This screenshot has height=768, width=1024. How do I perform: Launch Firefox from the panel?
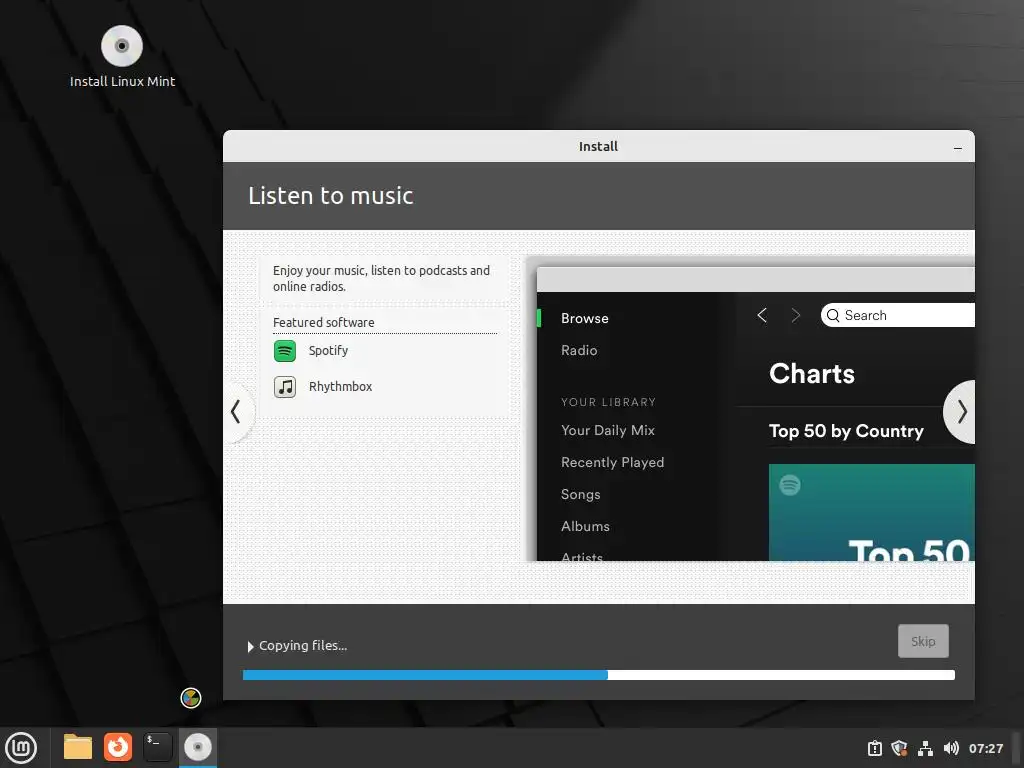(x=118, y=747)
